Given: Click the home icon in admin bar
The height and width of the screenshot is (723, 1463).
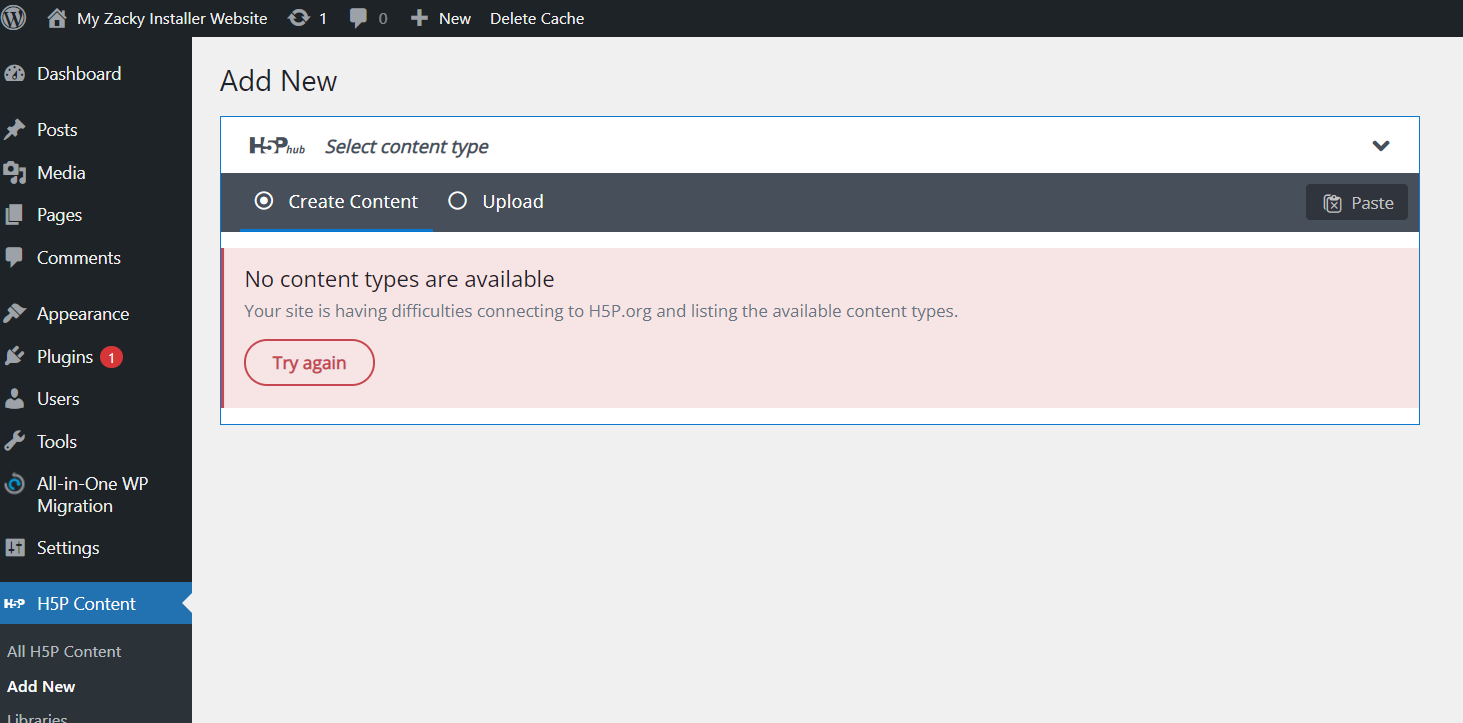Looking at the screenshot, I should 57,18.
